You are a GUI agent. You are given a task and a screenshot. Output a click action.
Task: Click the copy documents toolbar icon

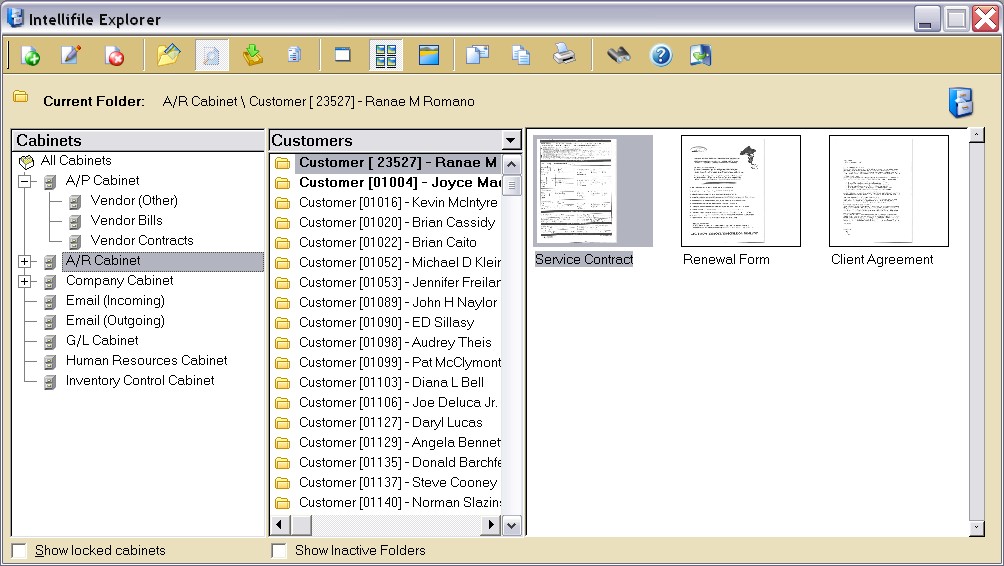tap(521, 55)
